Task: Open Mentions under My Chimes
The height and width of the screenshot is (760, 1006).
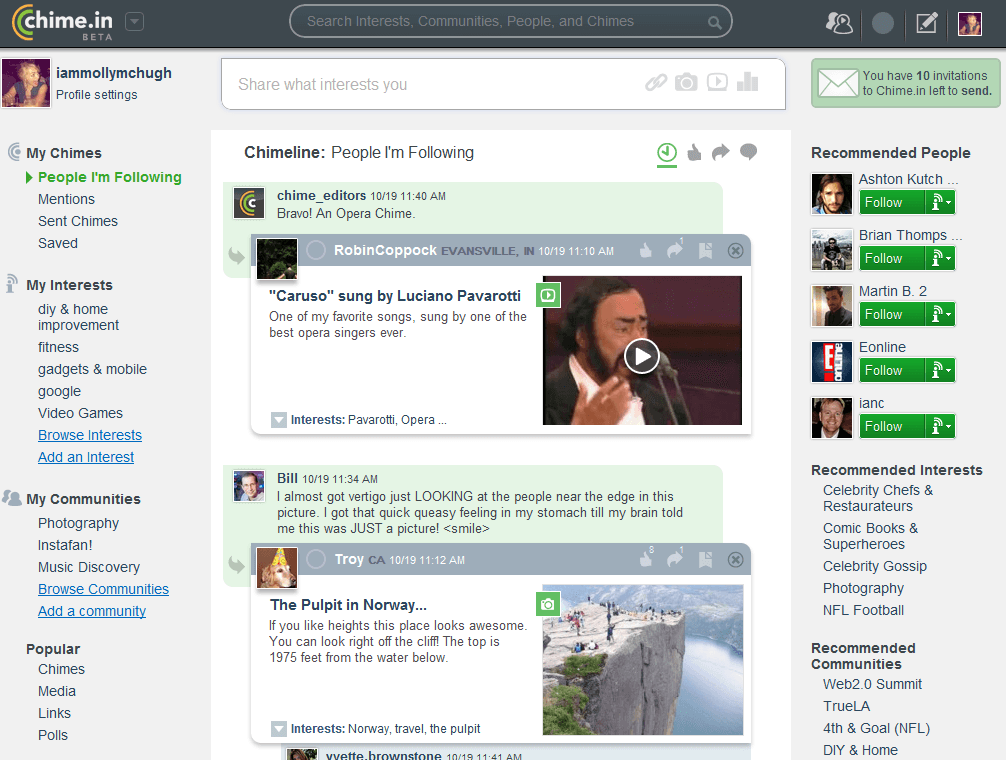Action: tap(66, 199)
